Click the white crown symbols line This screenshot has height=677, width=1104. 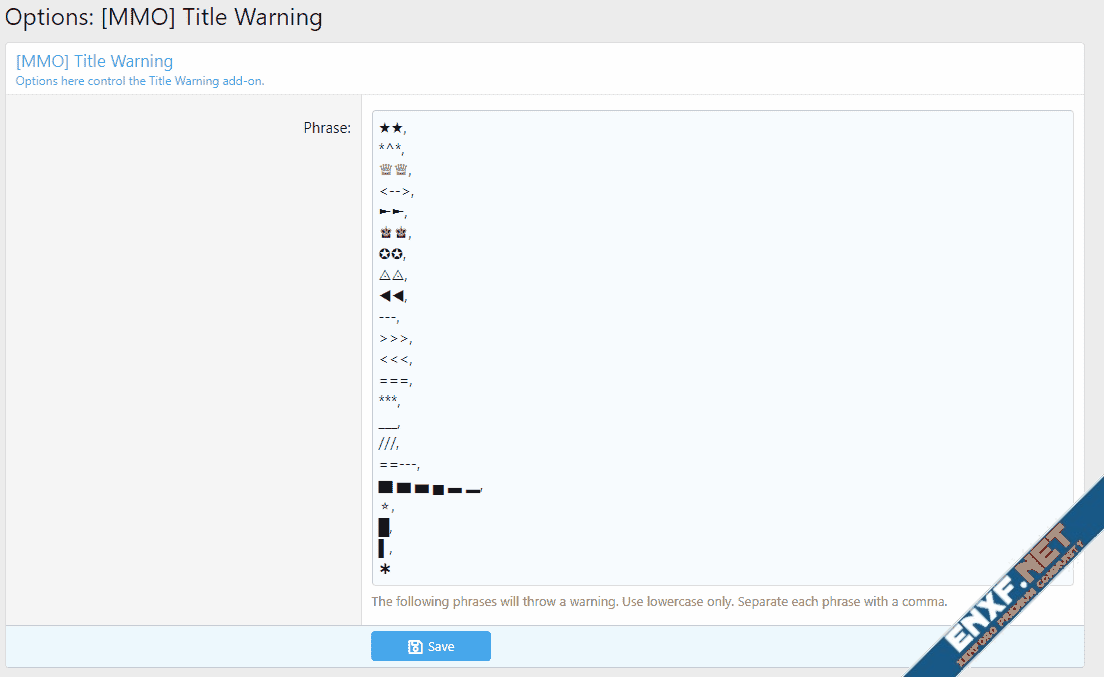(394, 170)
